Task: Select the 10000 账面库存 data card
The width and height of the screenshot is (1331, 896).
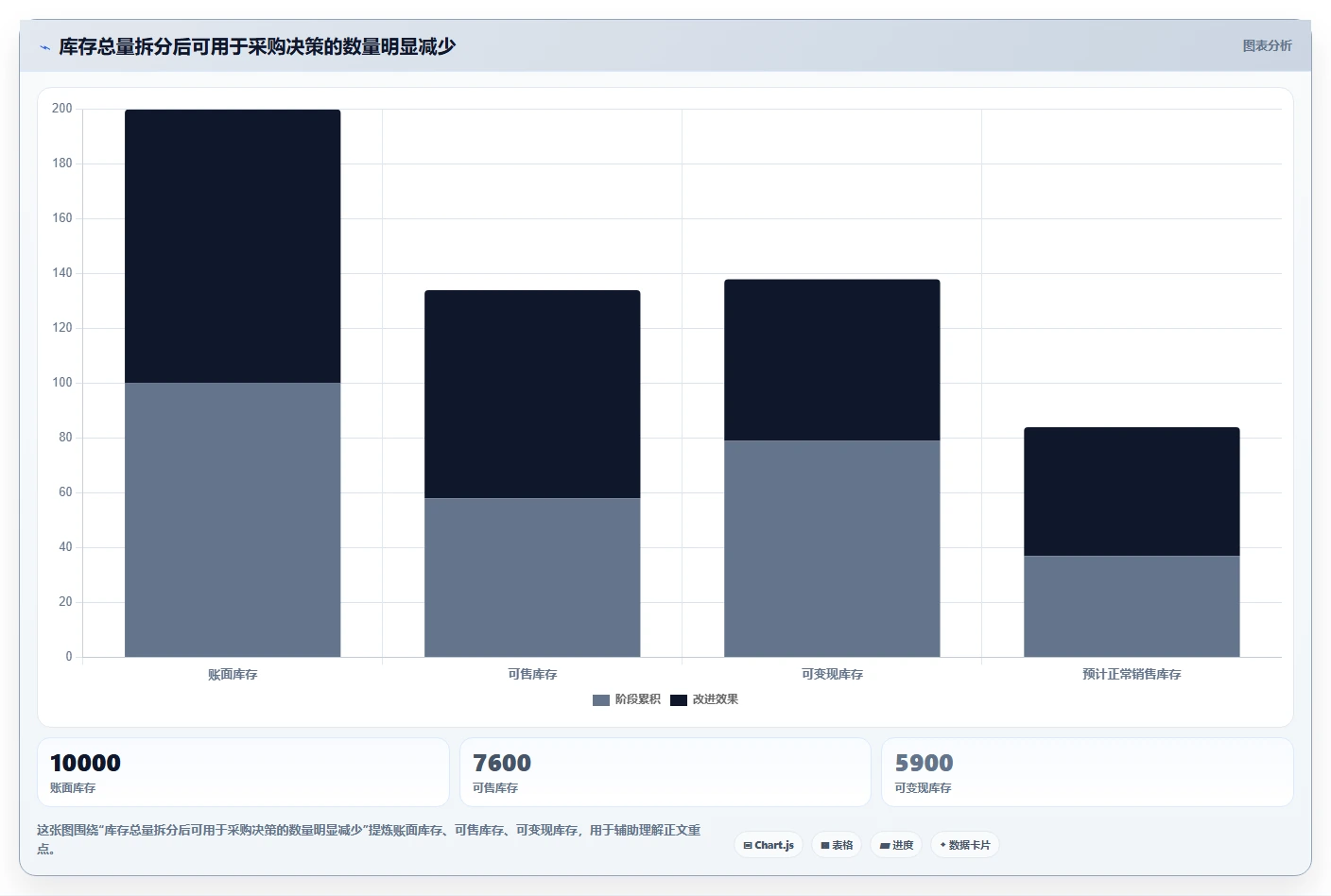Action: pyautogui.click(x=243, y=772)
